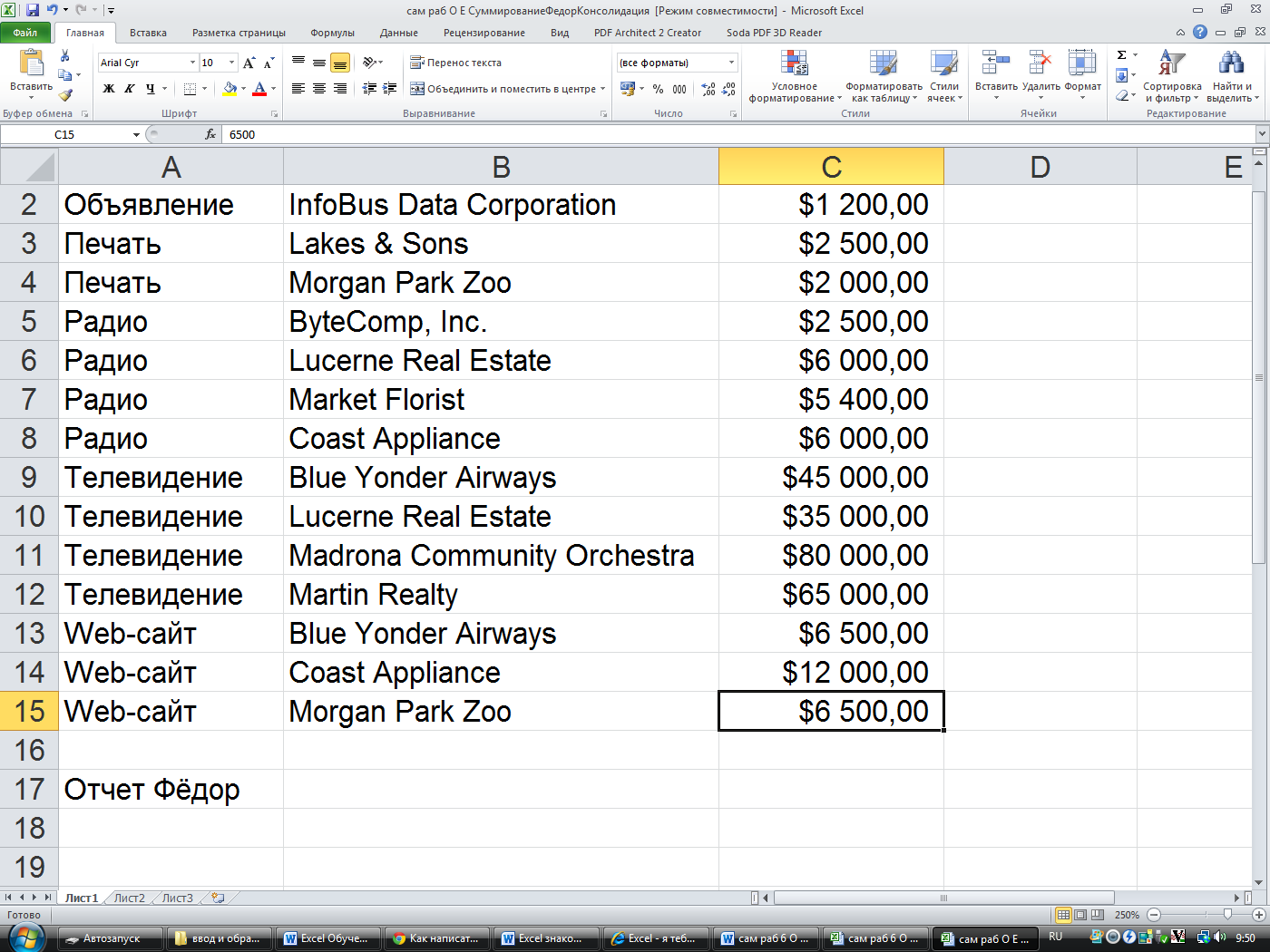Open Windows Start button
Viewport: 1270px width, 952px height.
click(24, 937)
